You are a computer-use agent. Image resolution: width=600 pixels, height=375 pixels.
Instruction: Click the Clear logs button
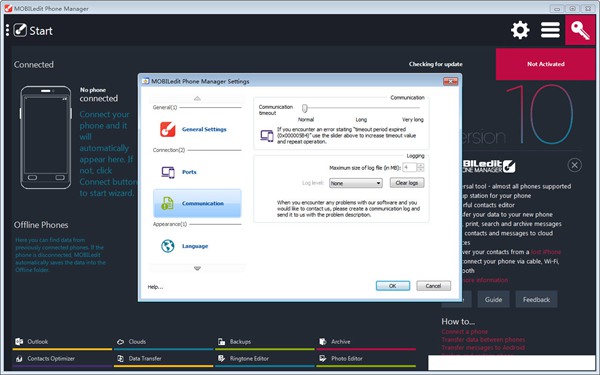point(407,183)
